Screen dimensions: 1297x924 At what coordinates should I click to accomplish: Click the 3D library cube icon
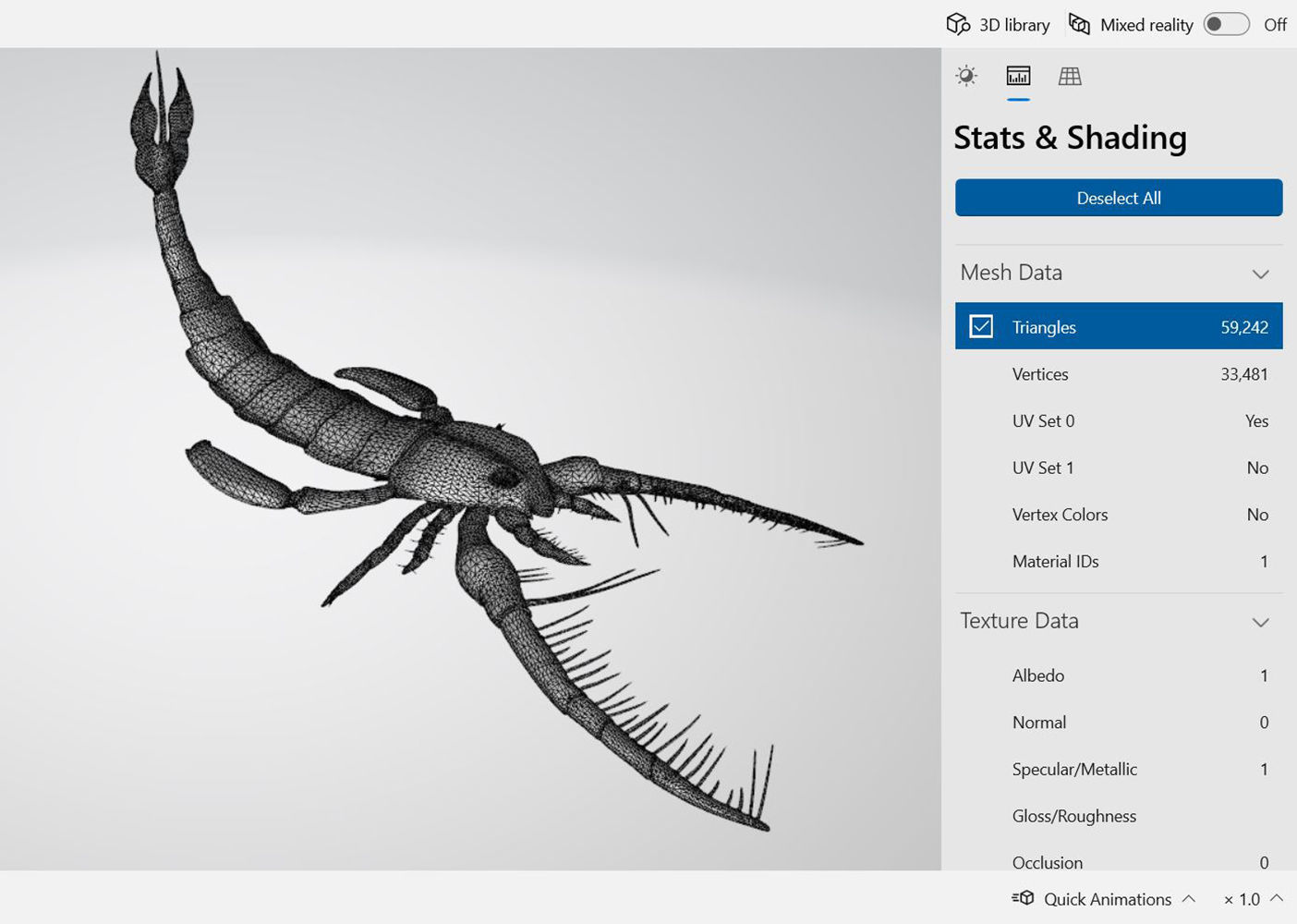pyautogui.click(x=958, y=24)
